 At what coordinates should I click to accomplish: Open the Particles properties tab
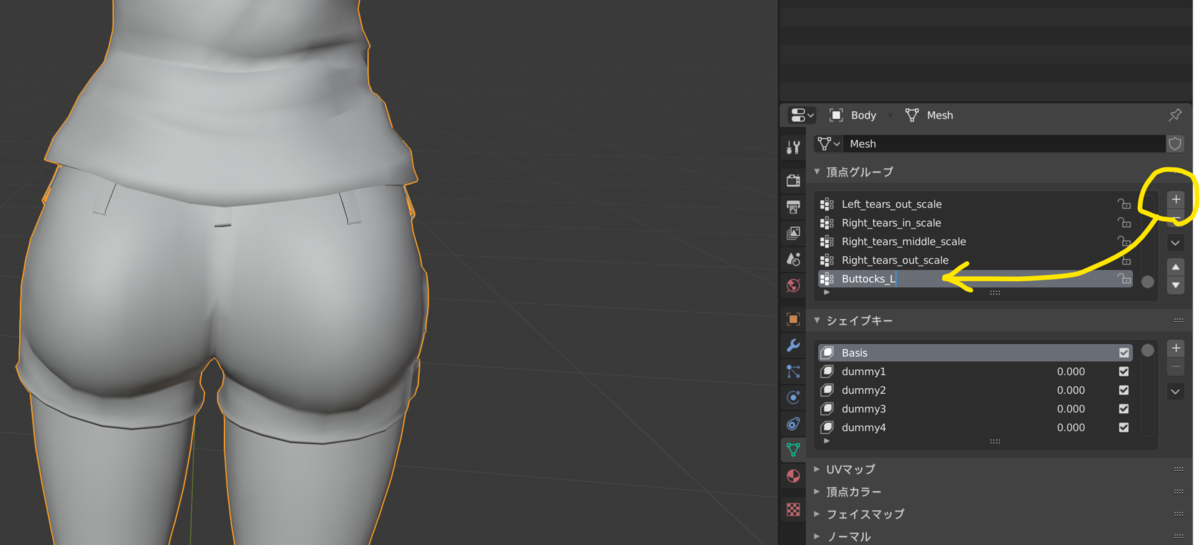[x=793, y=371]
